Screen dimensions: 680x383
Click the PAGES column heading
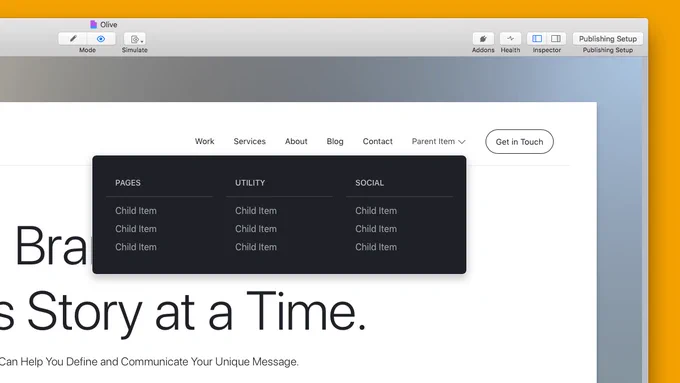pos(128,183)
